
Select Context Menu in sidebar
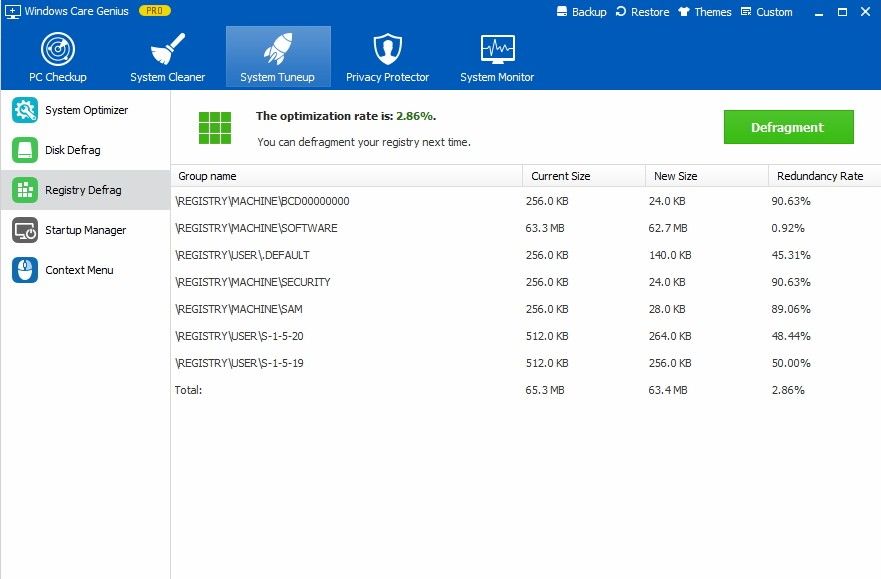coord(85,270)
